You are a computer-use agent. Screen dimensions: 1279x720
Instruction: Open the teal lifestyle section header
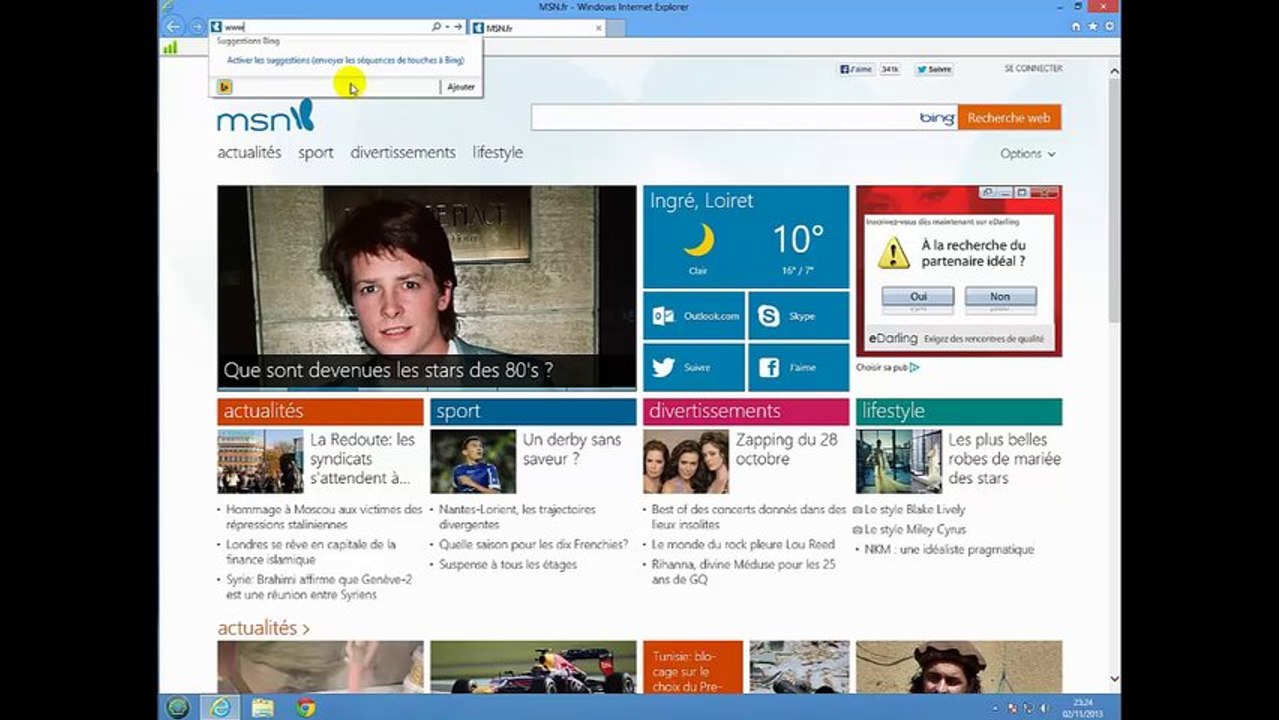pos(959,412)
